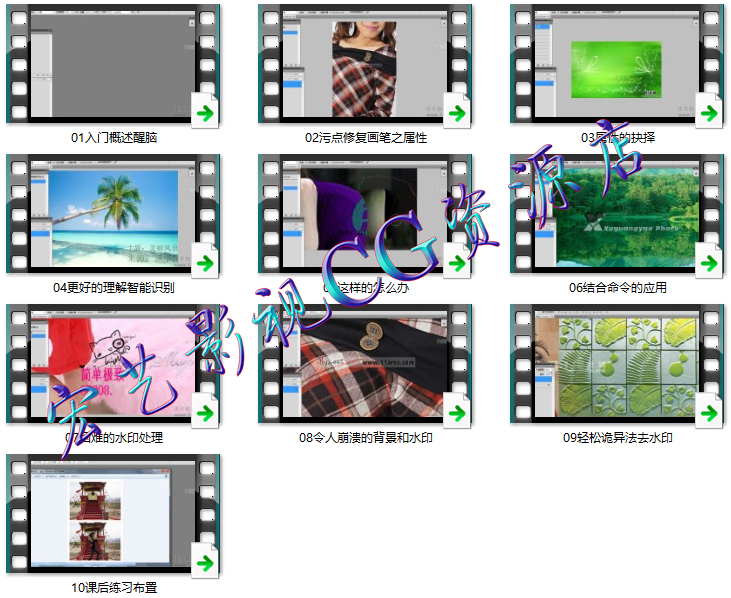Open the video thumbnail for 01入门概述醒脑

tap(113, 64)
